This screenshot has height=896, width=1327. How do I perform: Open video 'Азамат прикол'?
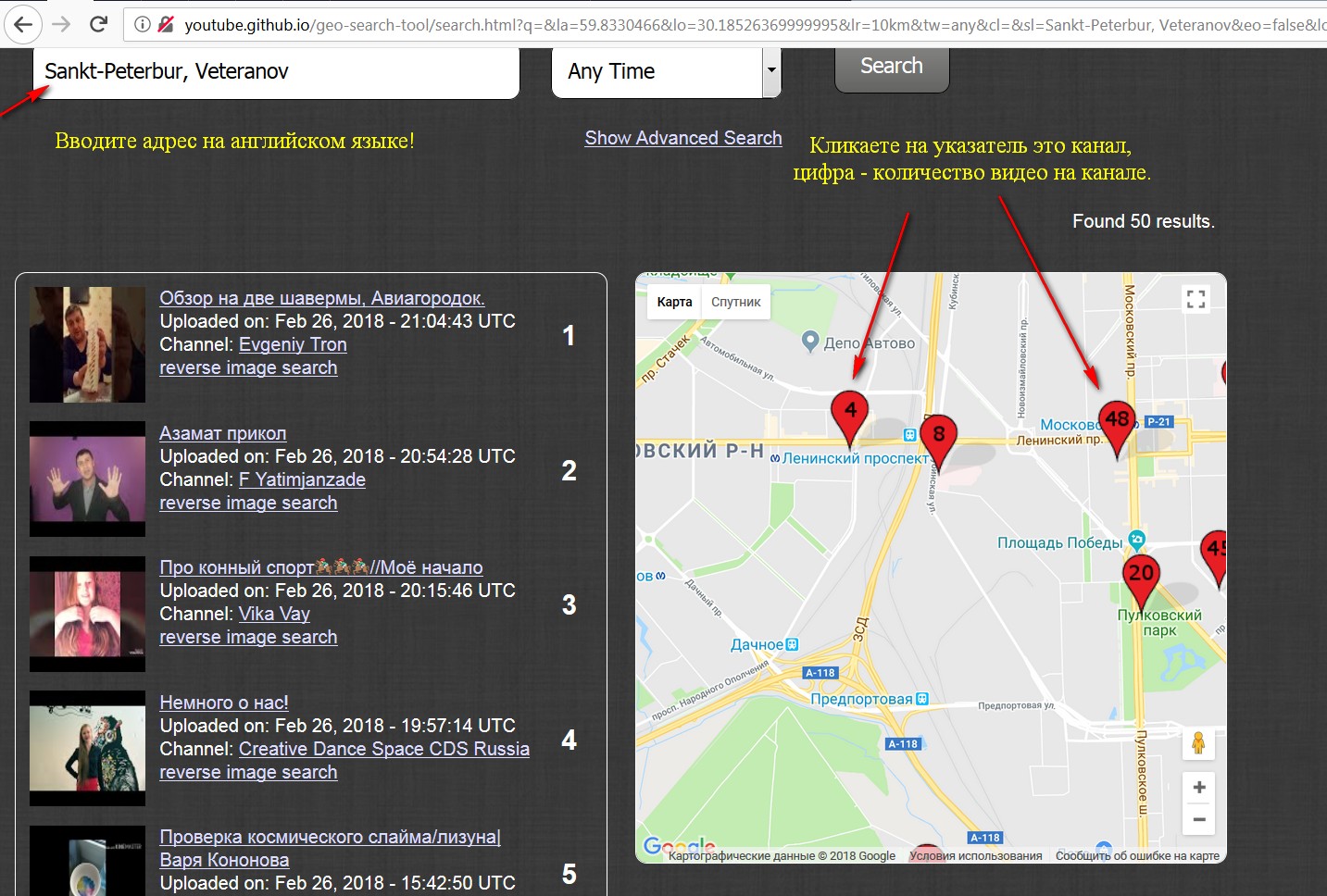click(x=222, y=433)
